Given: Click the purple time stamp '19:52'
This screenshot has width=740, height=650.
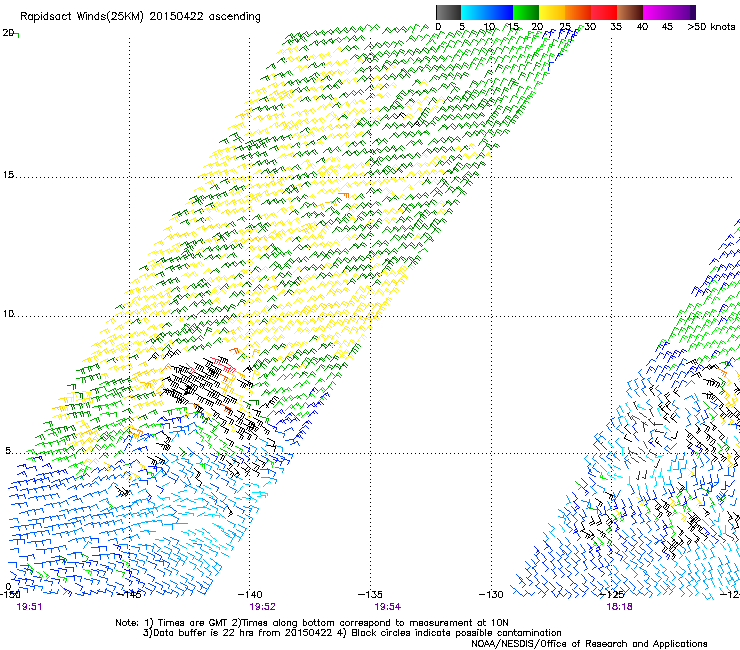Looking at the screenshot, I should (x=262, y=607).
